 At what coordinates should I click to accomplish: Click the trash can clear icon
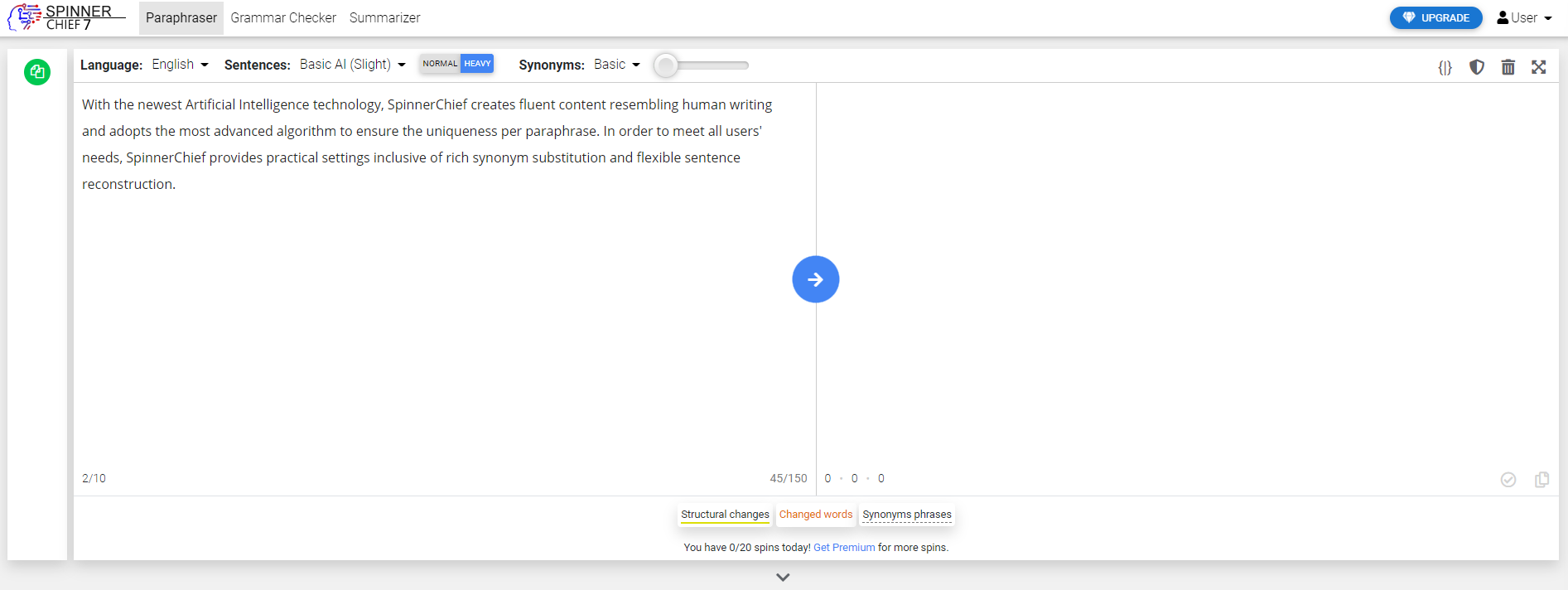point(1508,67)
